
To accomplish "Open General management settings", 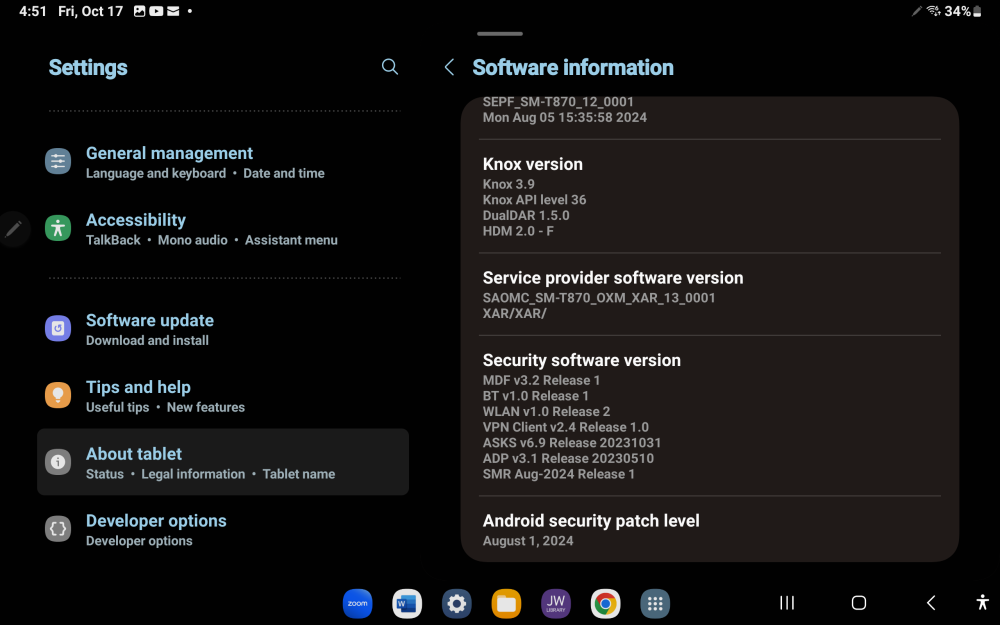I will tap(169, 153).
